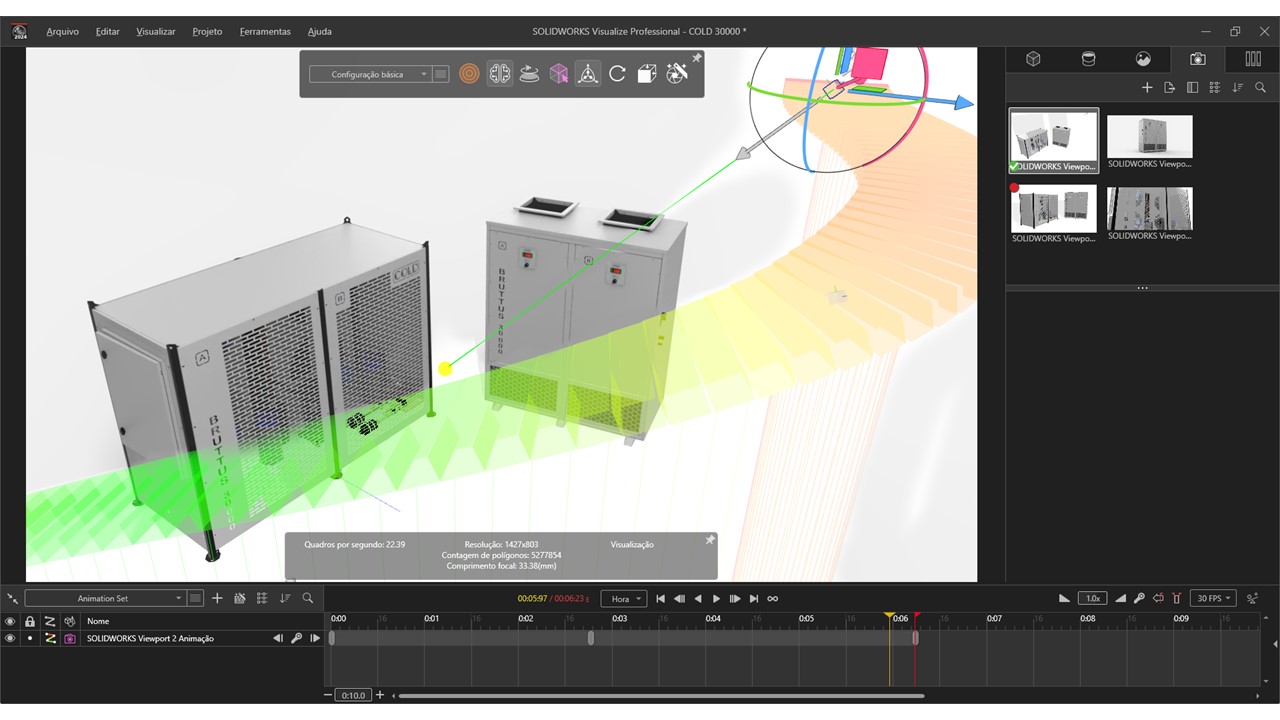
Task: Click the panel divider dots expander
Action: [1142, 288]
